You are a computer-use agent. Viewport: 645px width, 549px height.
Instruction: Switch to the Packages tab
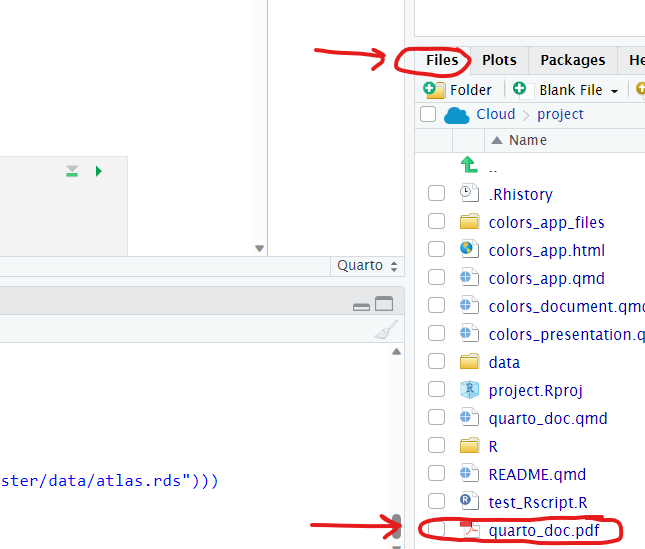[572, 60]
